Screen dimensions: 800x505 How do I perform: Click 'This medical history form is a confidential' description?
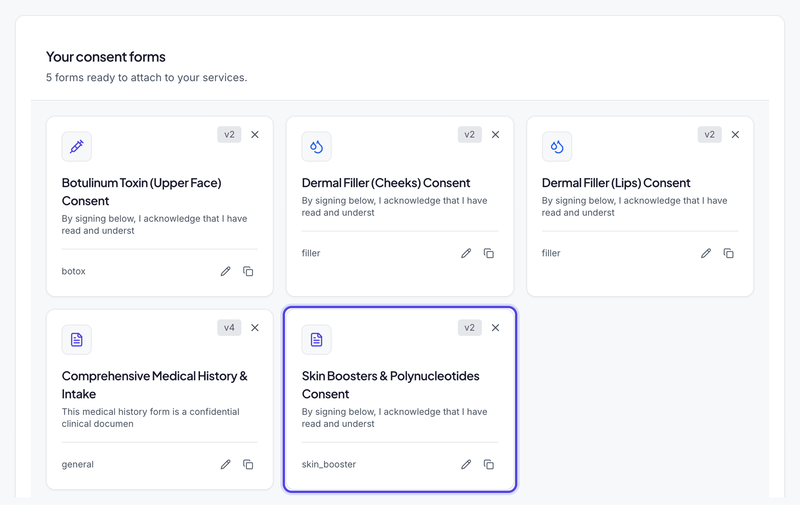pyautogui.click(x=151, y=418)
